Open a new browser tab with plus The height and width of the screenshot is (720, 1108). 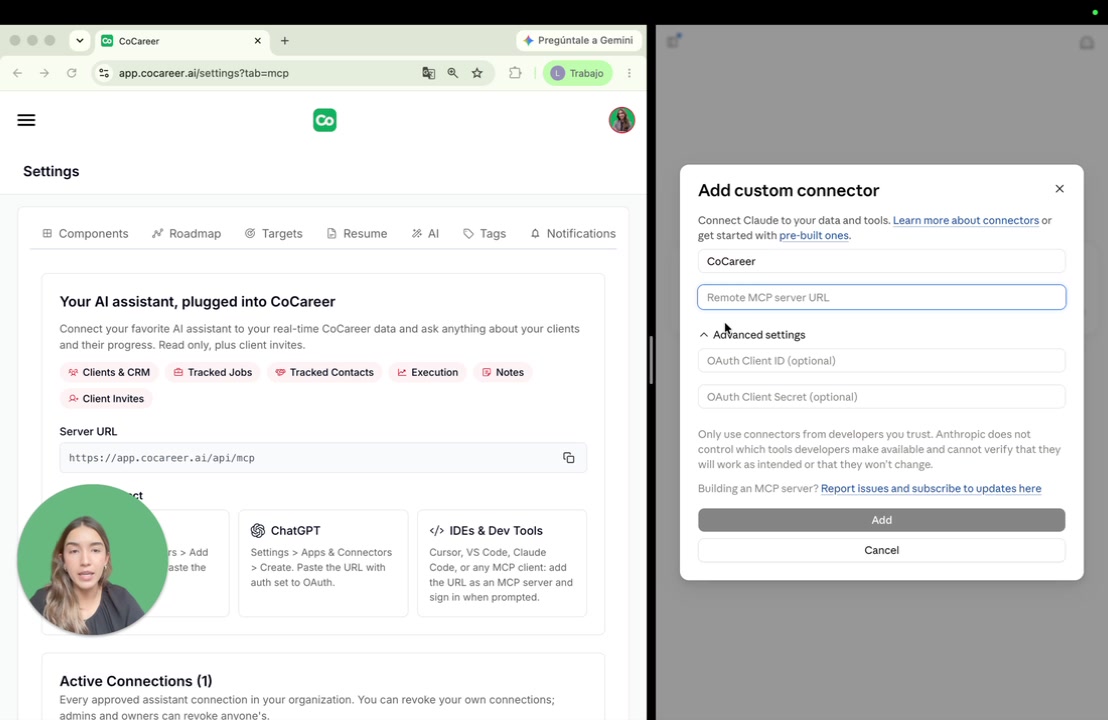coord(285,41)
